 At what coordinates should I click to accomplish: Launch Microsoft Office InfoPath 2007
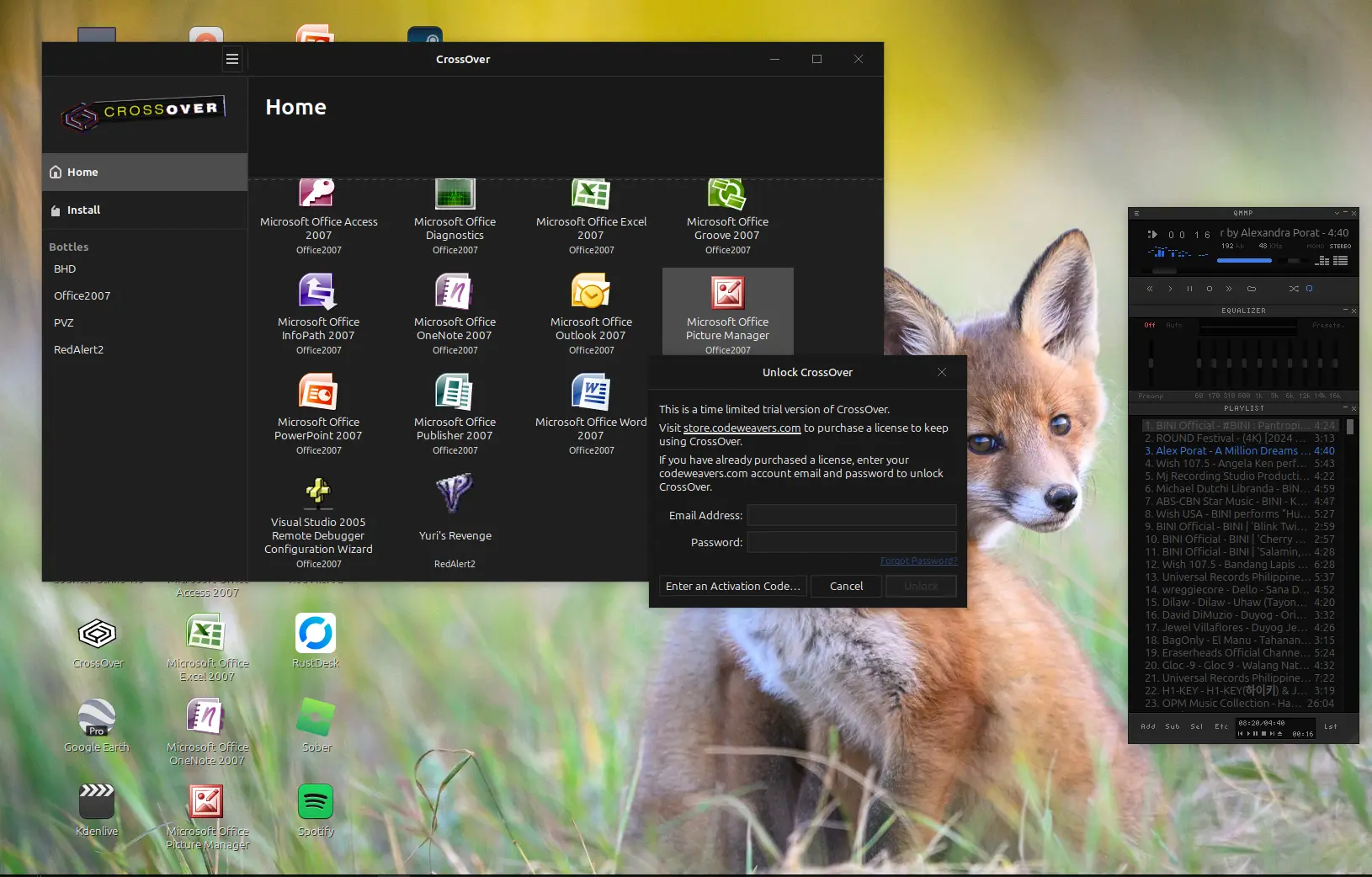(x=318, y=313)
